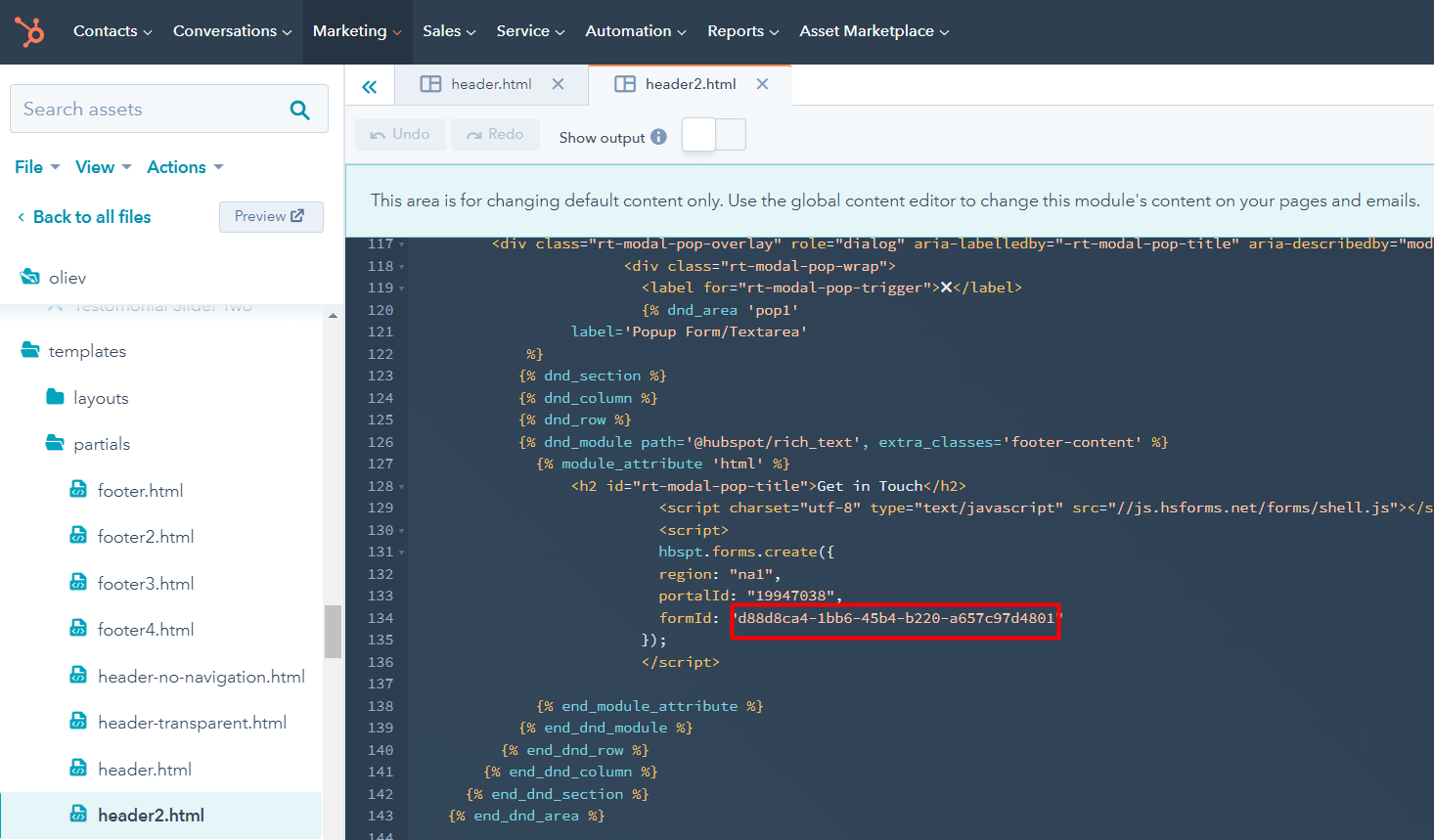Screen dimensions: 1434x840
Task: Click the file tree scrollbar thumb
Action: pos(333,631)
